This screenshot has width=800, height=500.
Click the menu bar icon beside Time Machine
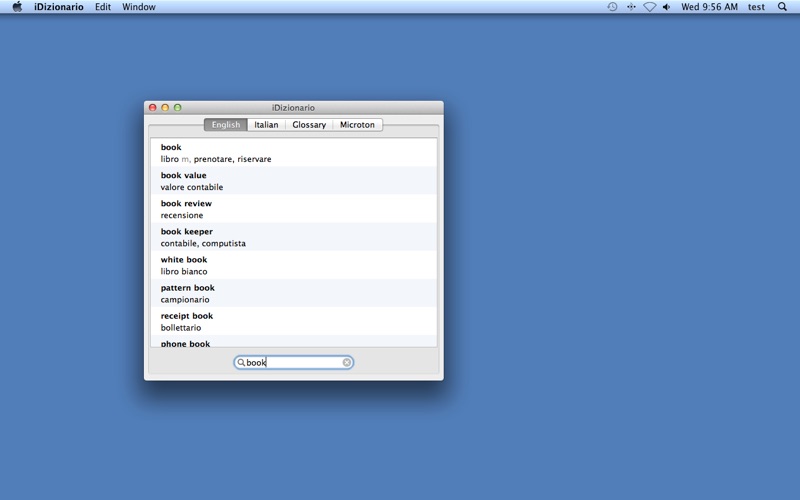631,7
